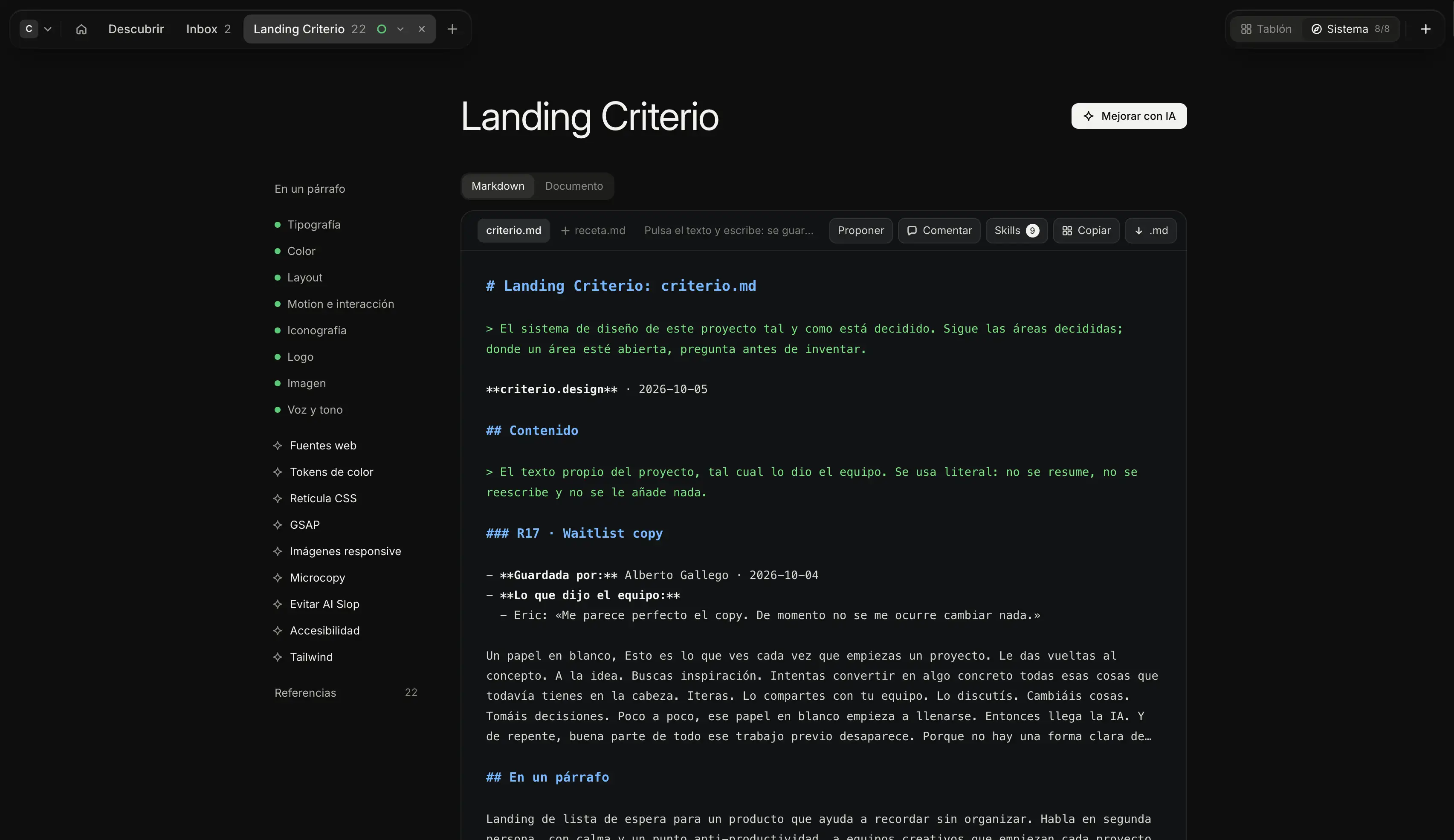The image size is (1454, 840).
Task: Open the Imágenes responsive skill
Action: click(x=337, y=551)
